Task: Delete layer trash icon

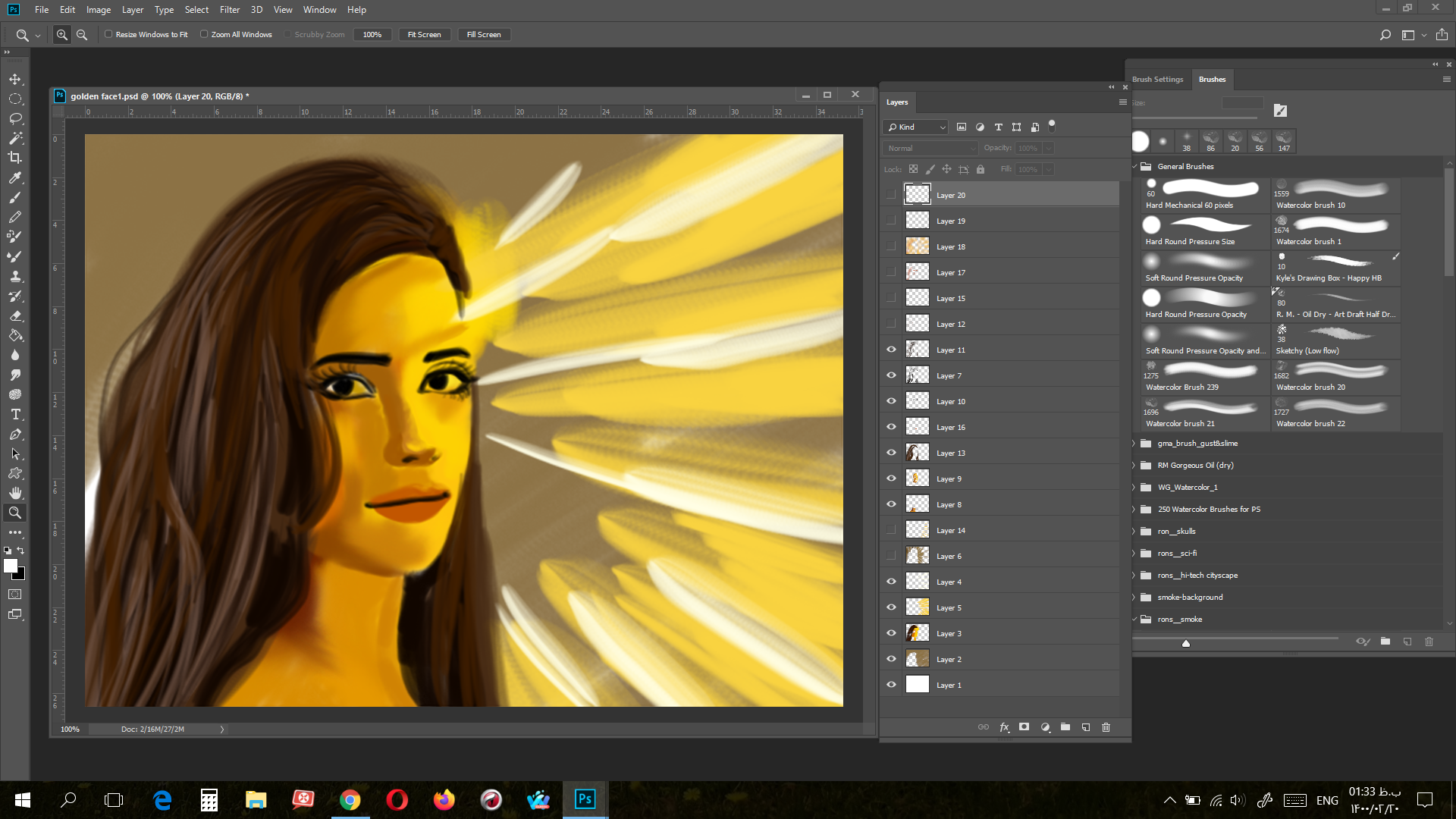Action: click(1106, 727)
